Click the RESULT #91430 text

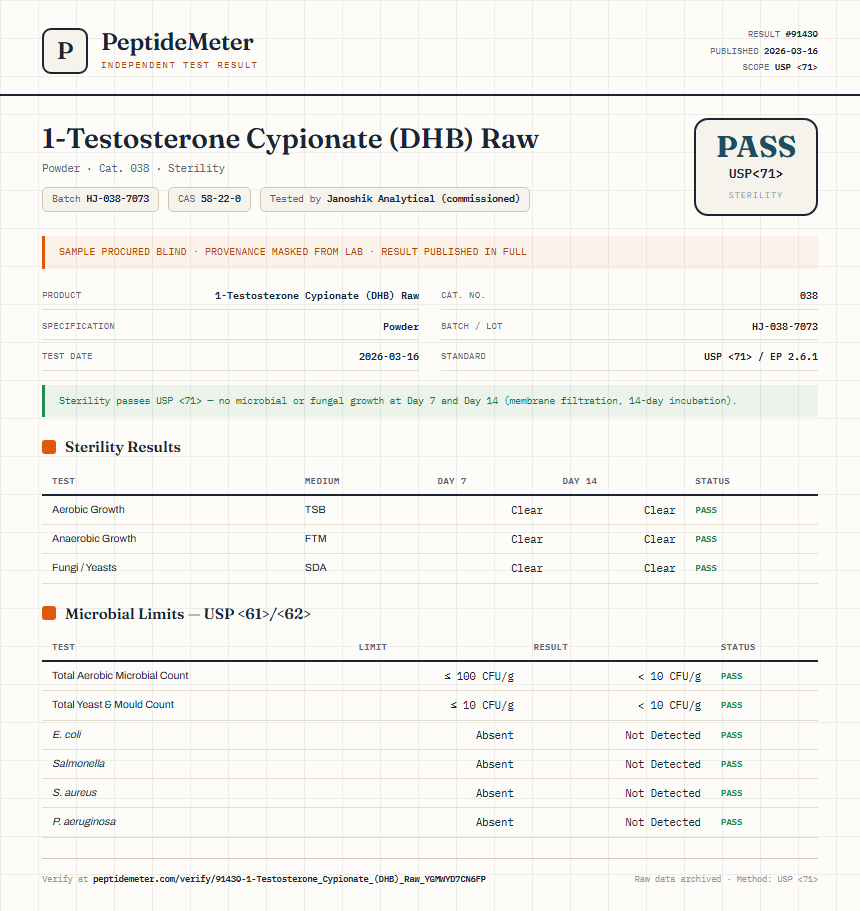[783, 34]
